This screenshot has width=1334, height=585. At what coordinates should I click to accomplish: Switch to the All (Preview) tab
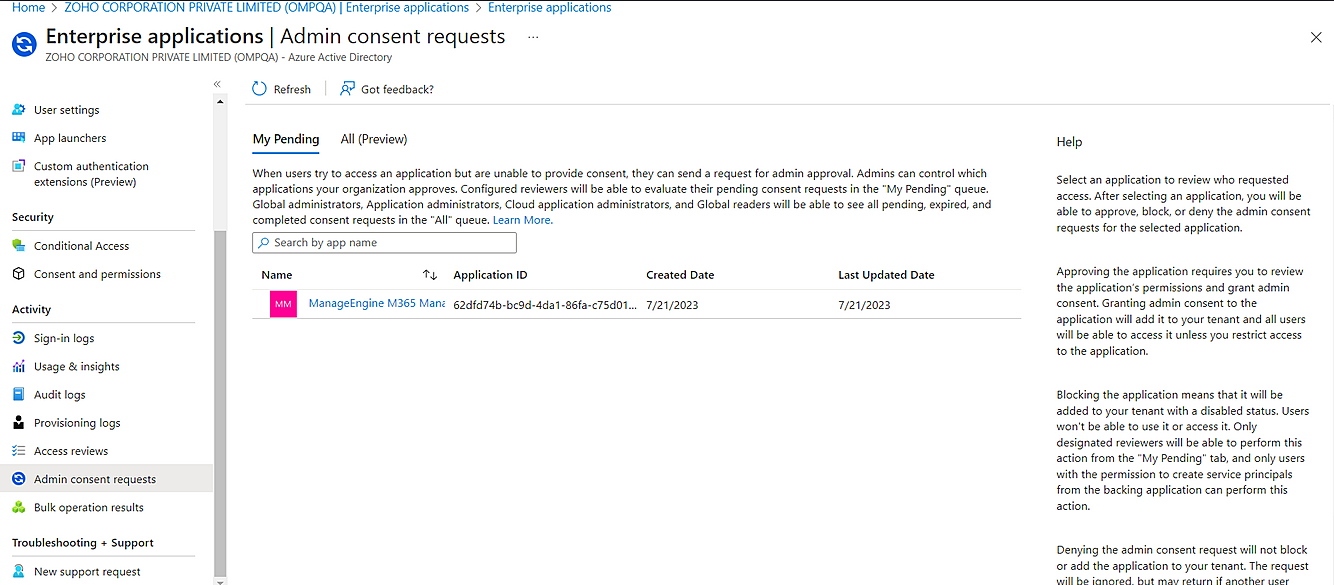(x=373, y=138)
